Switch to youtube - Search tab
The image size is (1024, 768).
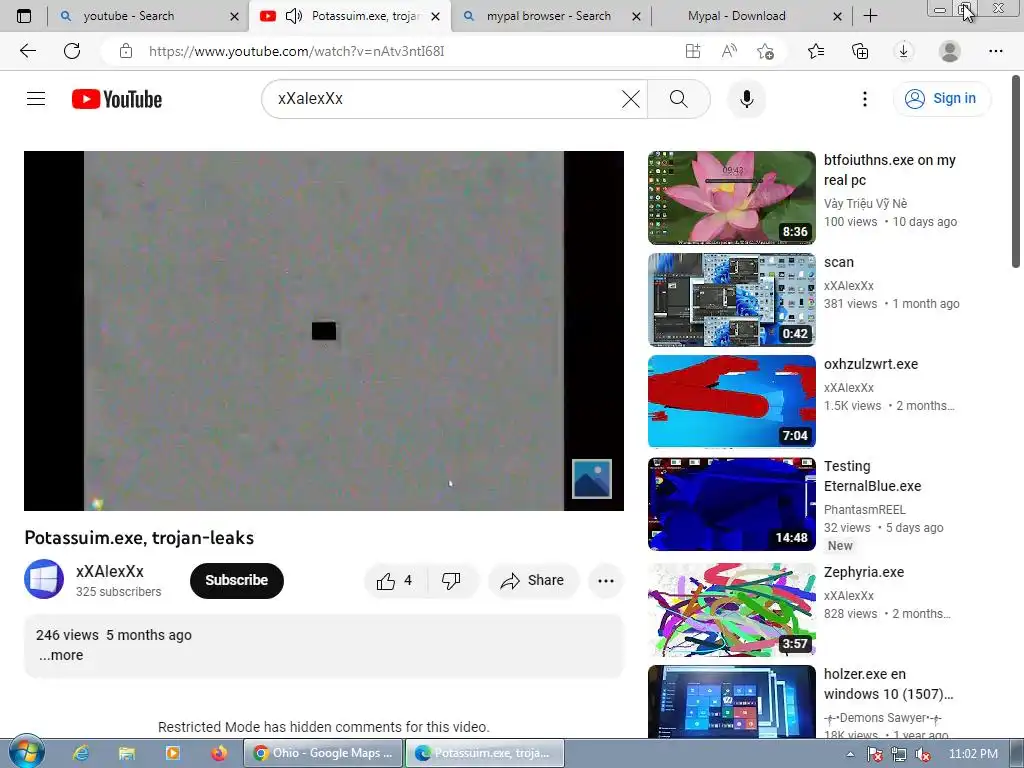(129, 16)
